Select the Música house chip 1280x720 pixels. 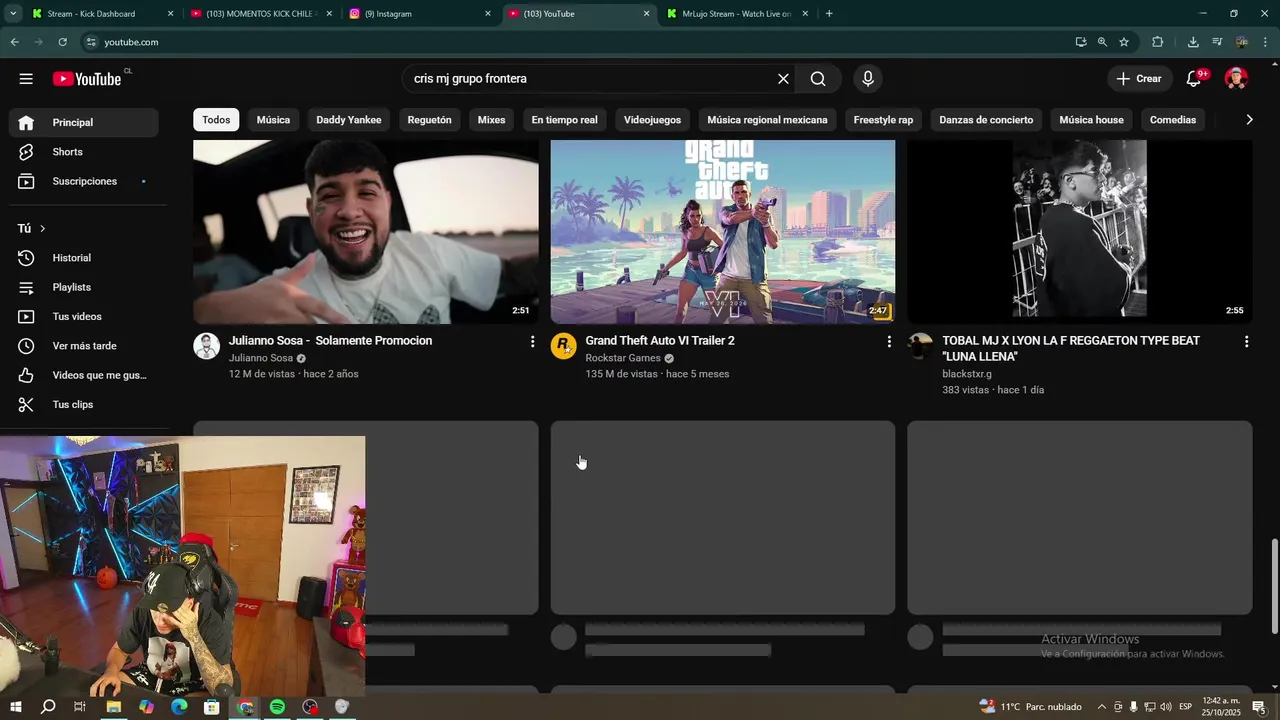coord(1091,120)
